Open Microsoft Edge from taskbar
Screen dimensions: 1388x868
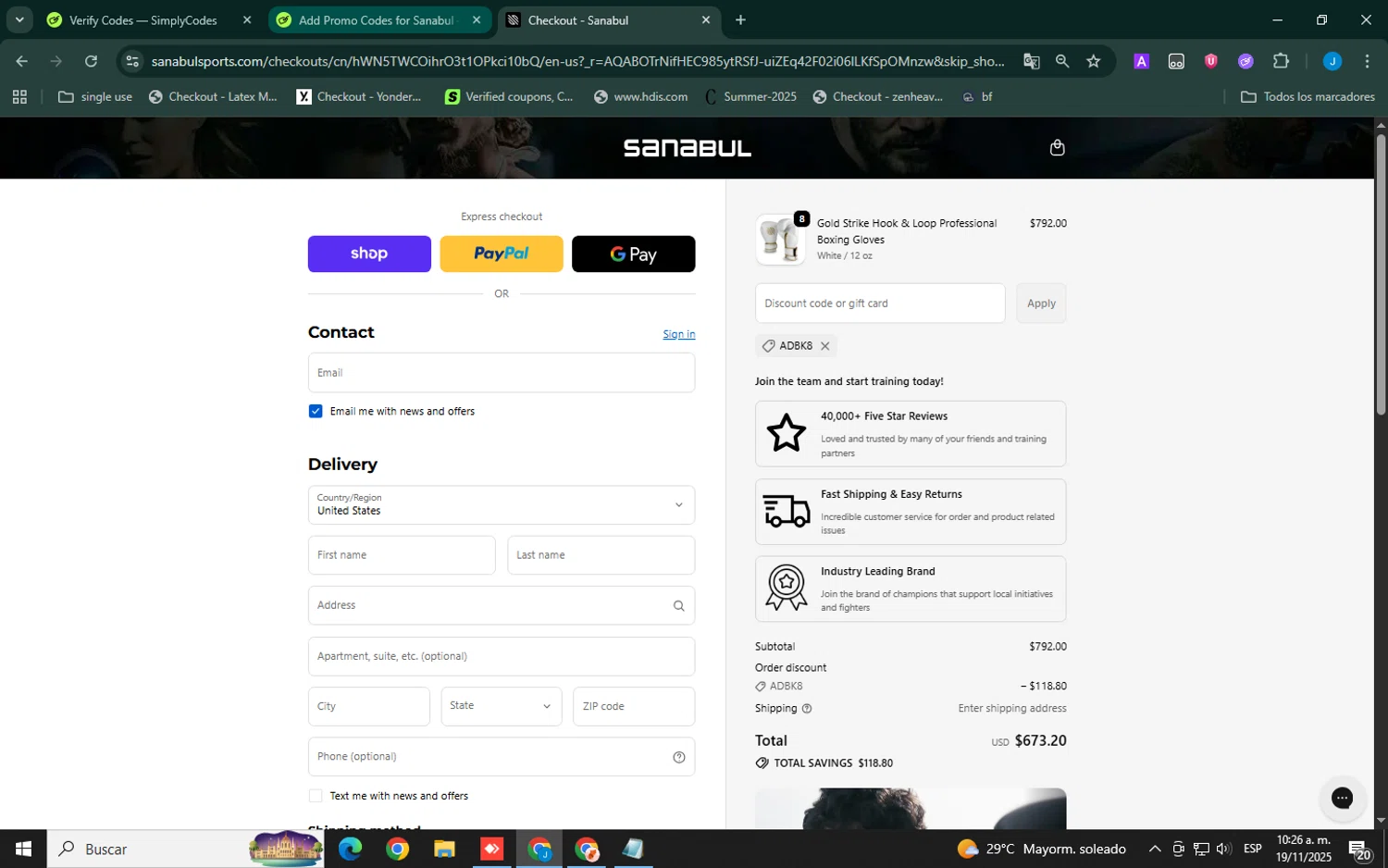(350, 849)
